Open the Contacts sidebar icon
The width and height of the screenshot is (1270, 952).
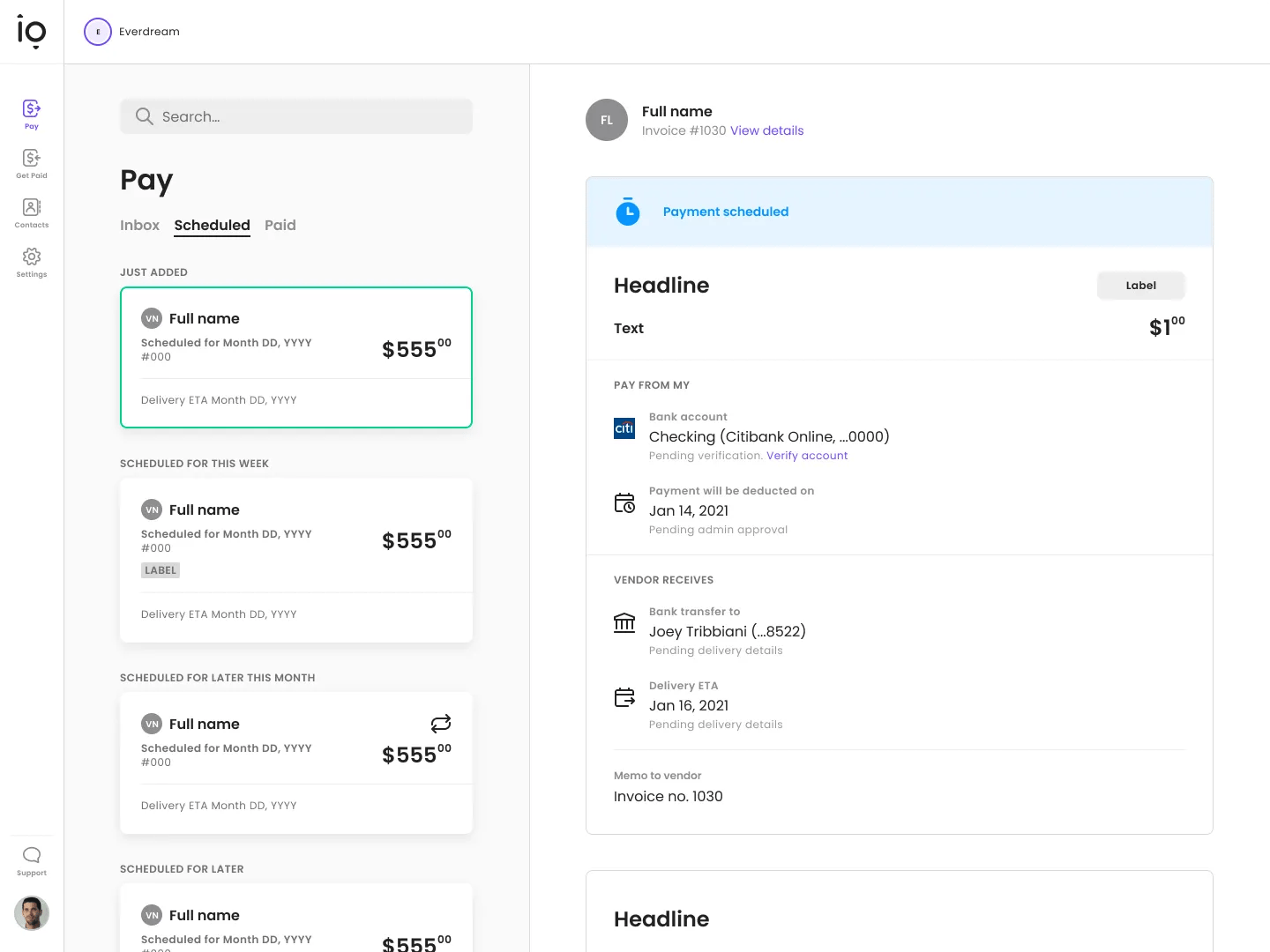coord(32,212)
